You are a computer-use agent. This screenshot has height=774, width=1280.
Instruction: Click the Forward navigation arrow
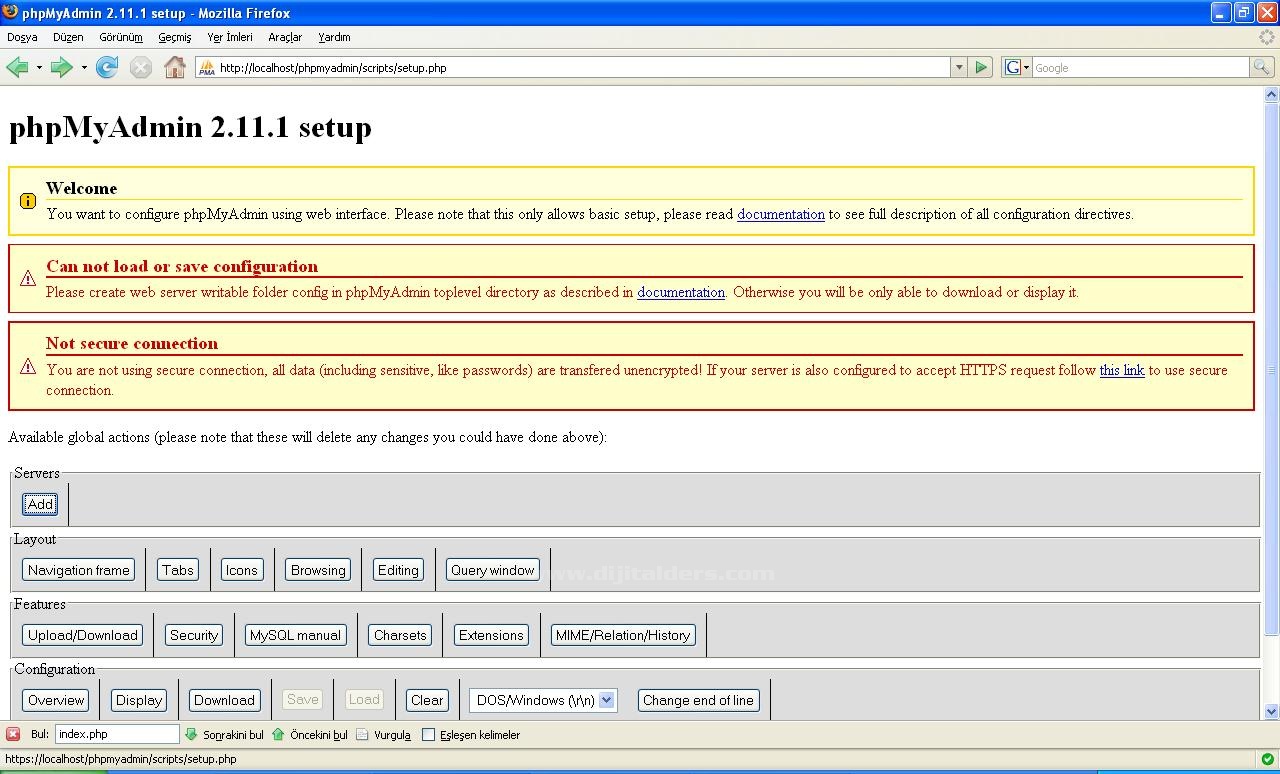click(x=60, y=67)
